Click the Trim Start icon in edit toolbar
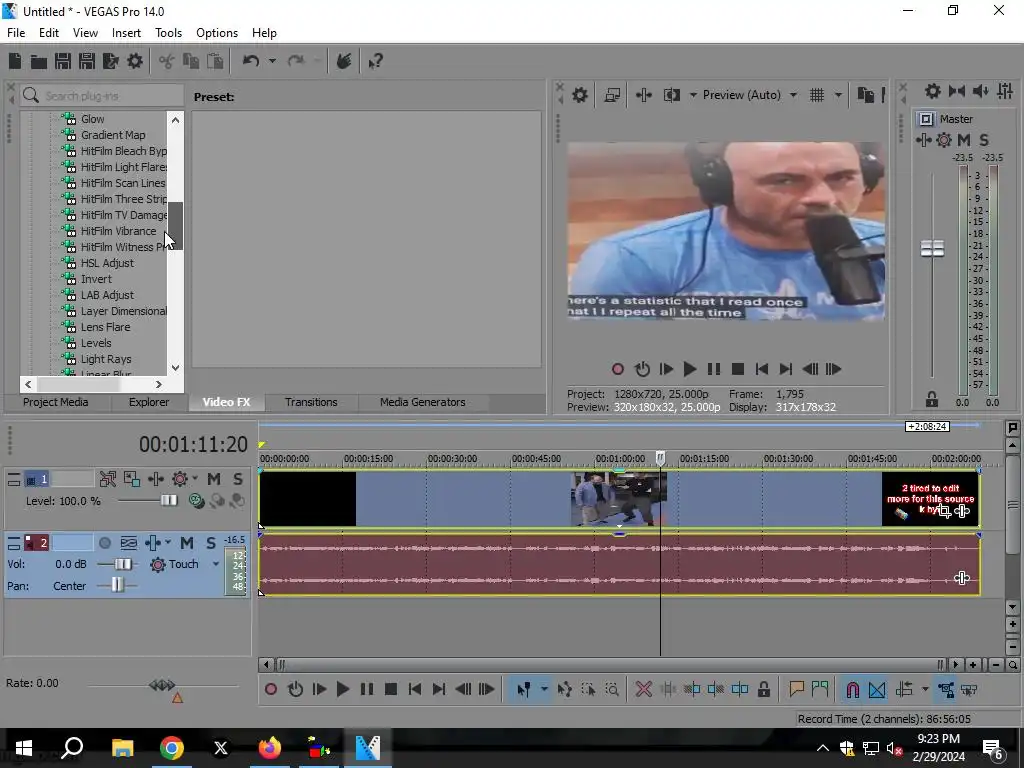1024x768 pixels. click(692, 689)
